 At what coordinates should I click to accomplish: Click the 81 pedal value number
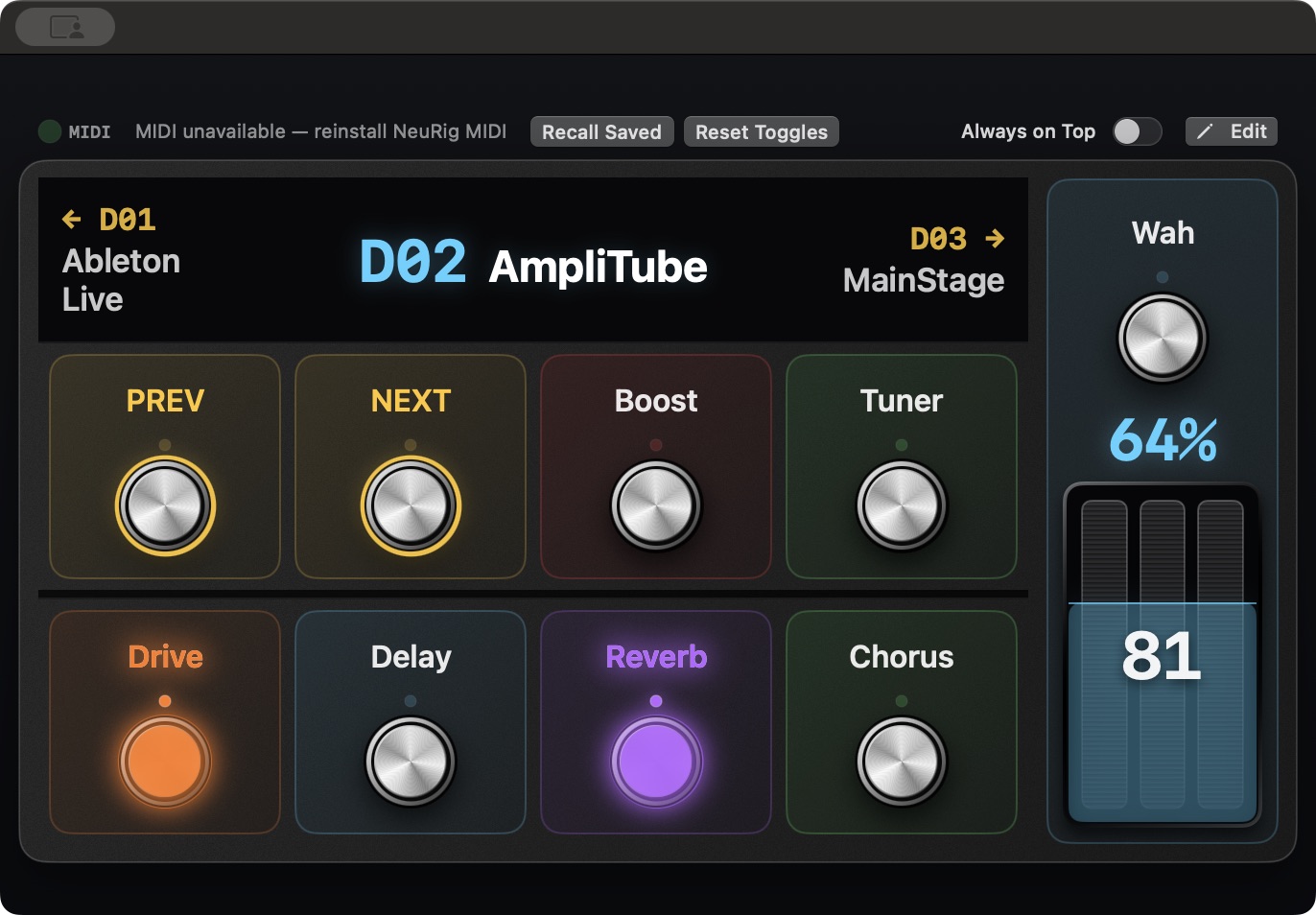(1162, 656)
